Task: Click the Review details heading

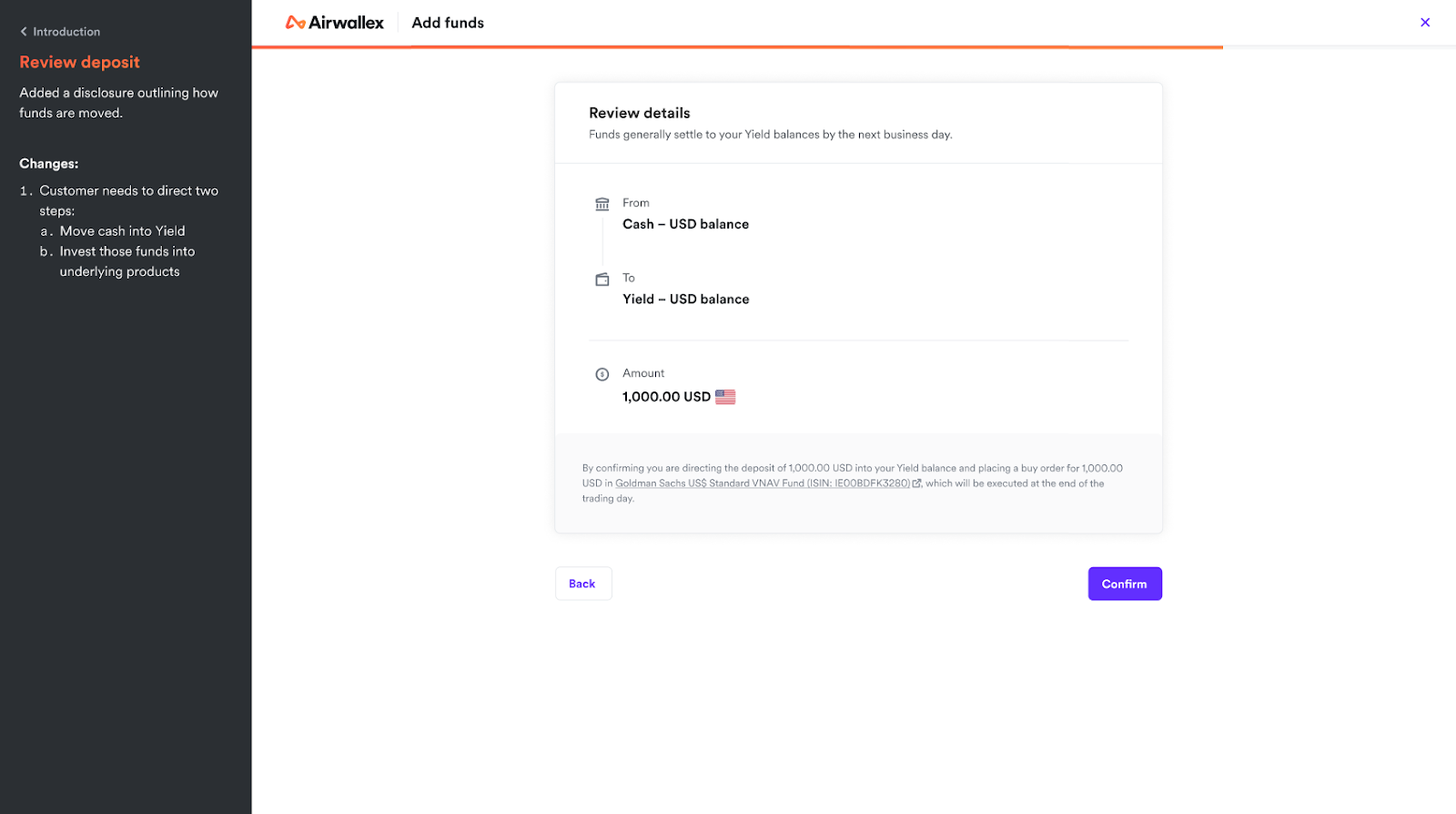Action: coord(639,113)
